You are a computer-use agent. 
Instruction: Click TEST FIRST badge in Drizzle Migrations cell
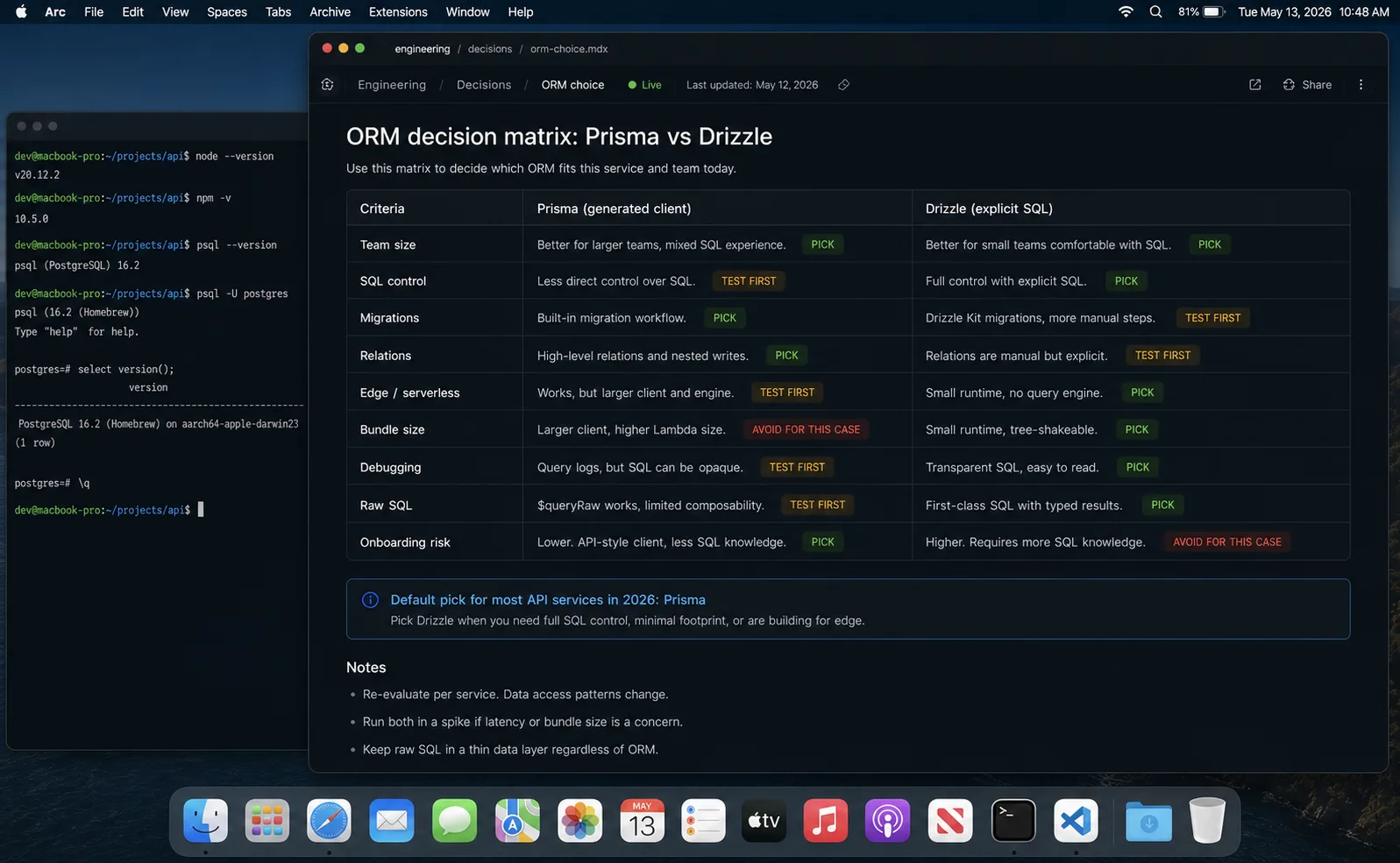pyautogui.click(x=1212, y=318)
